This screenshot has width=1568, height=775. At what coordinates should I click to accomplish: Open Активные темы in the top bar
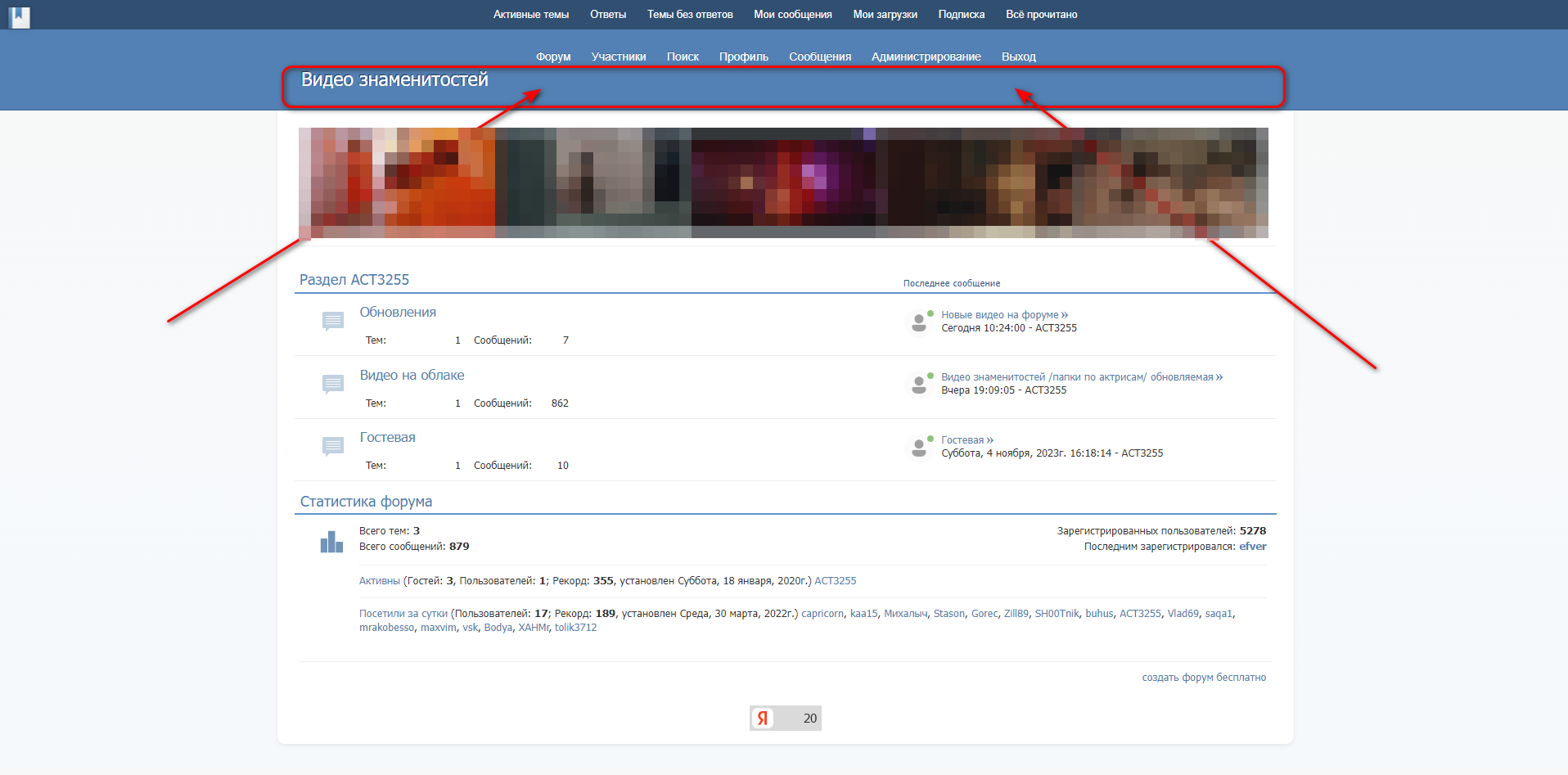point(530,15)
